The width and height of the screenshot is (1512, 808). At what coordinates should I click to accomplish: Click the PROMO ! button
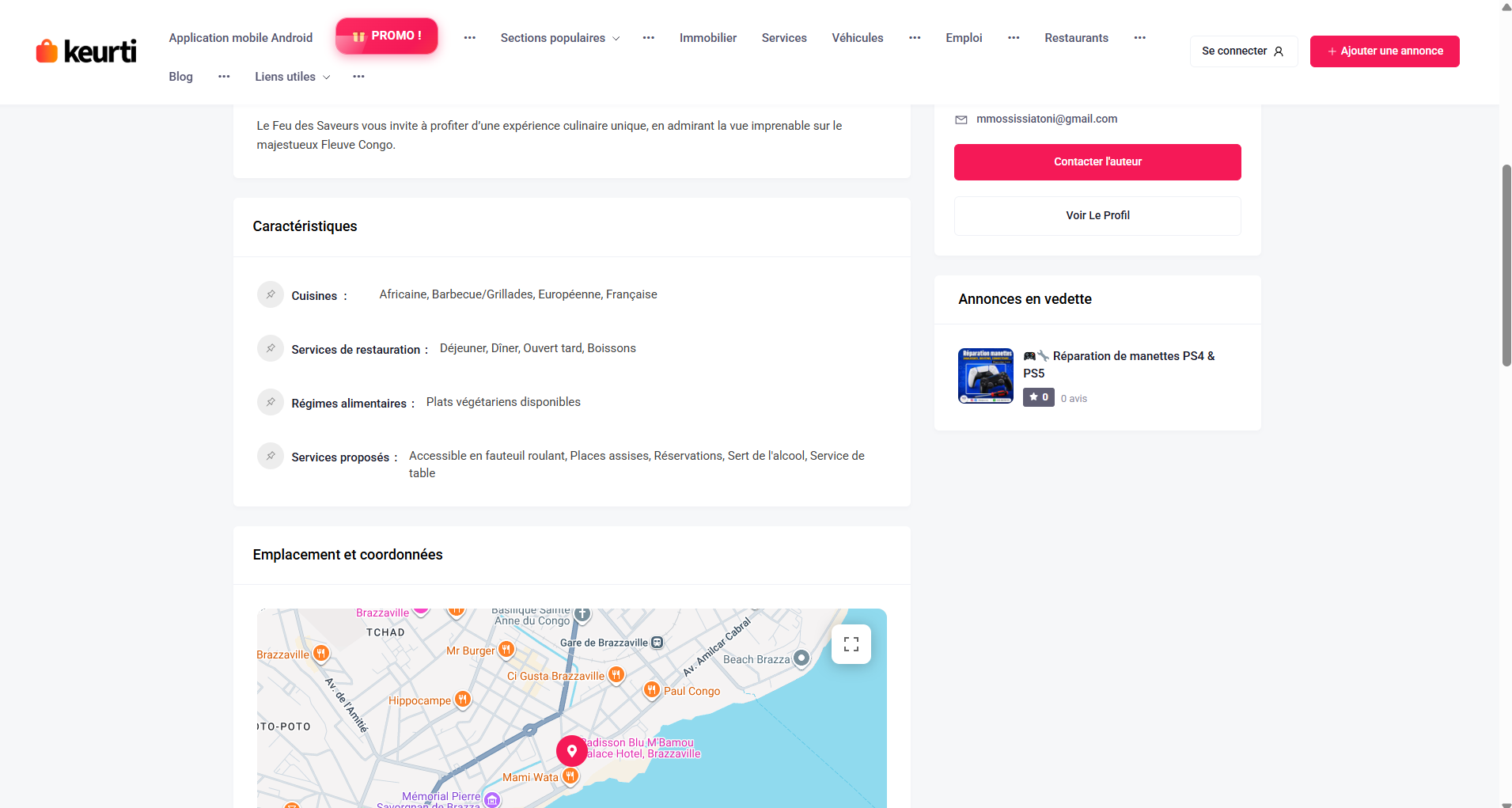(387, 36)
